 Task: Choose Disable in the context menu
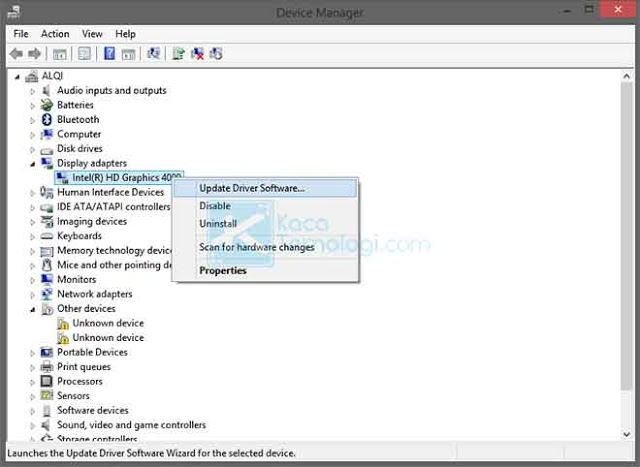(265, 206)
